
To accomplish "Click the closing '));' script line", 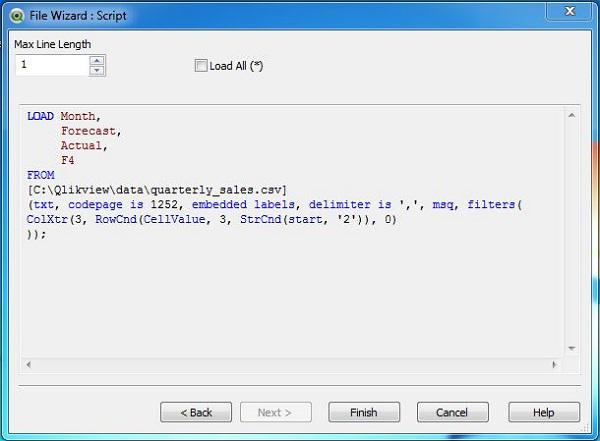I will click(36, 234).
